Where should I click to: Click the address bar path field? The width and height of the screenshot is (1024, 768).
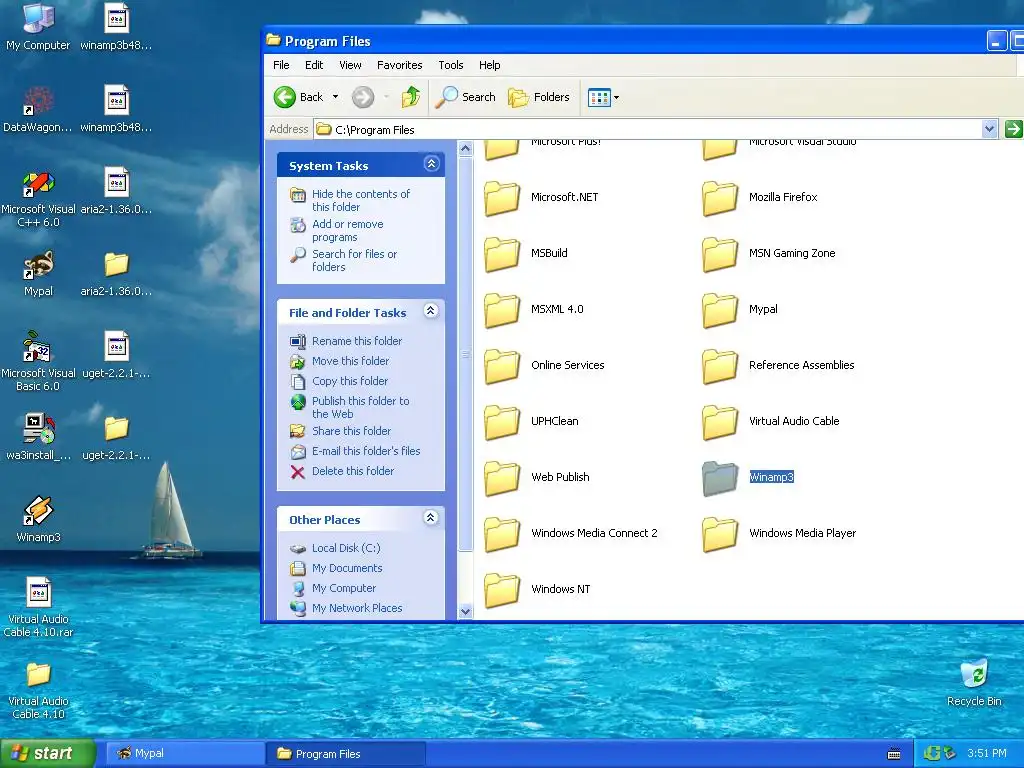(648, 129)
